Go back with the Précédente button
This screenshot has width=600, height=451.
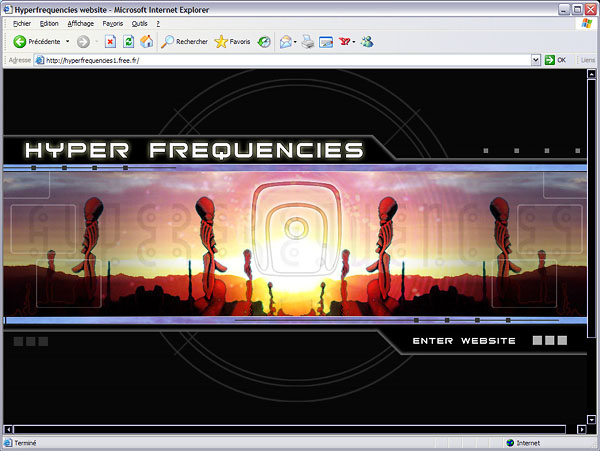pos(37,41)
